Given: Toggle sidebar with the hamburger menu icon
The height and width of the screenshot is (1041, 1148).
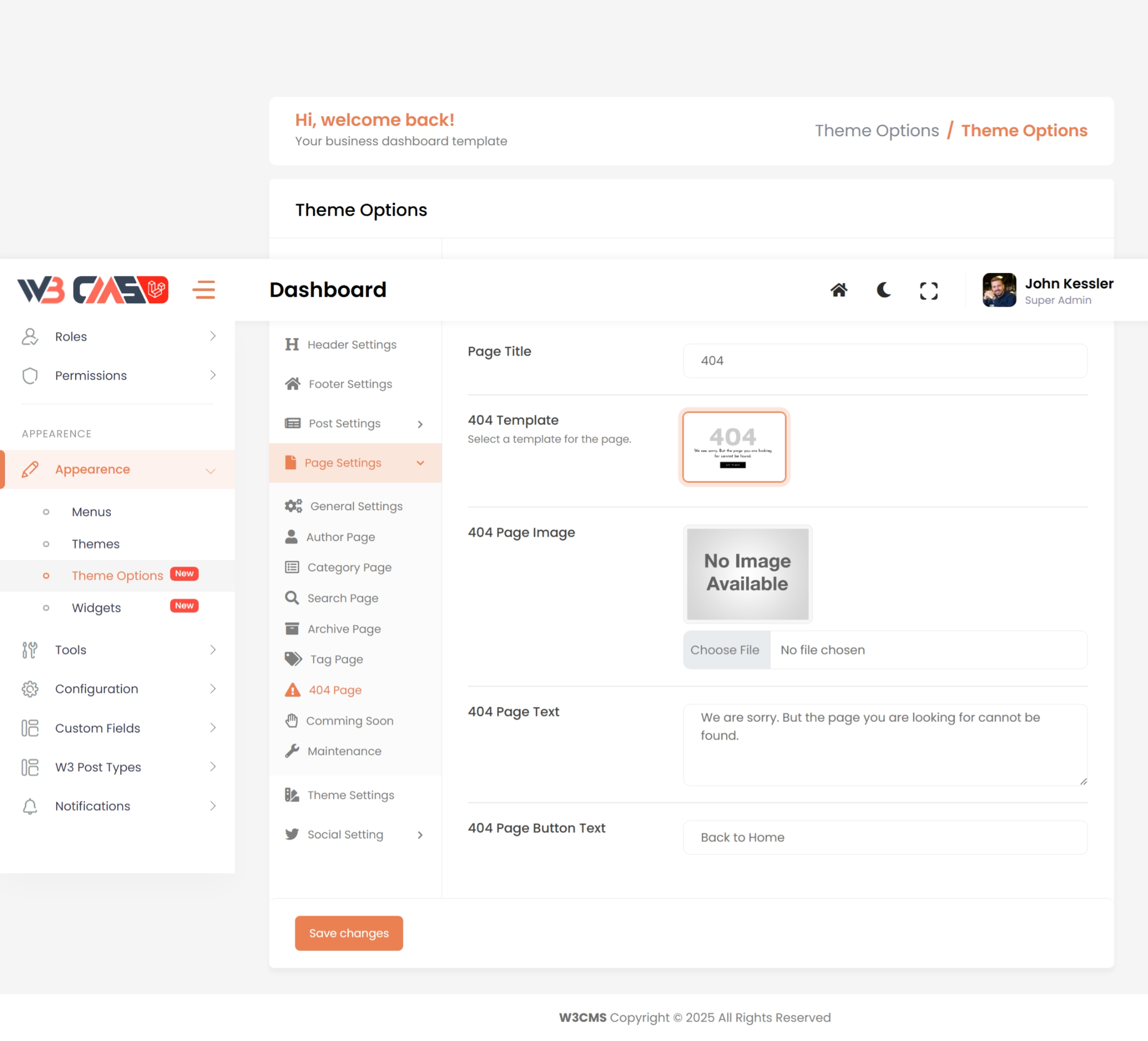Looking at the screenshot, I should tap(204, 289).
